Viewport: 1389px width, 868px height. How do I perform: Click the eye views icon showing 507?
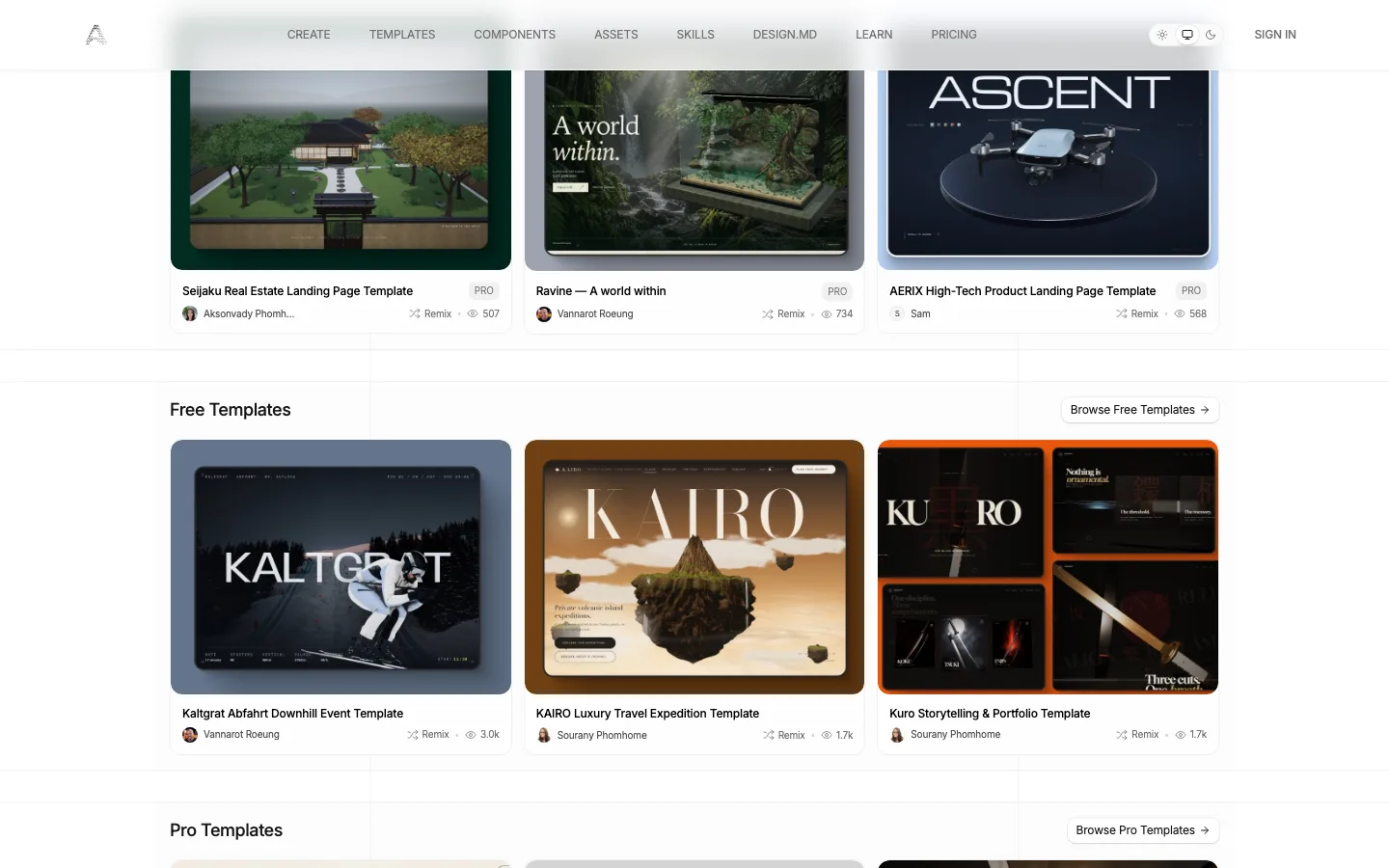[473, 314]
